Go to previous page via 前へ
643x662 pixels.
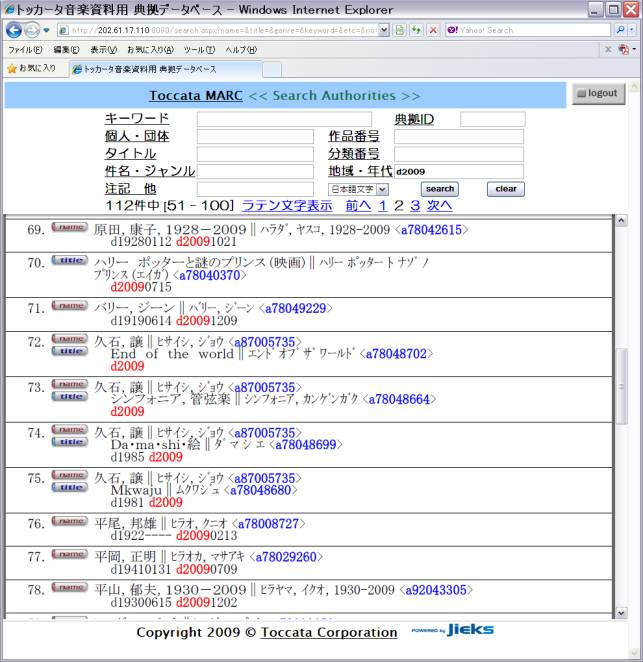click(x=358, y=206)
